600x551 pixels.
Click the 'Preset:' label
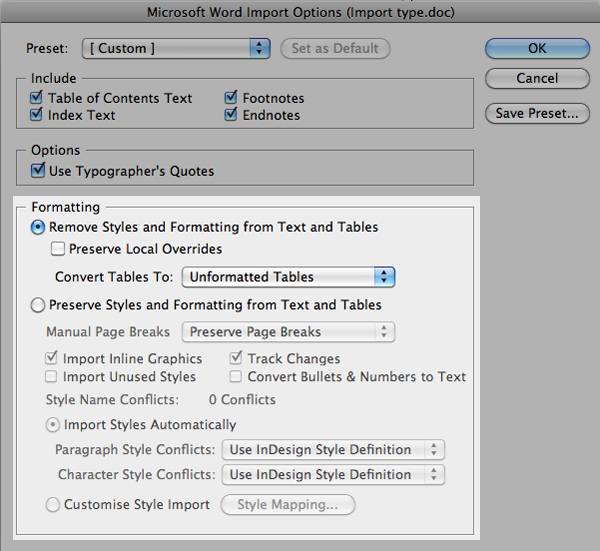tap(47, 49)
